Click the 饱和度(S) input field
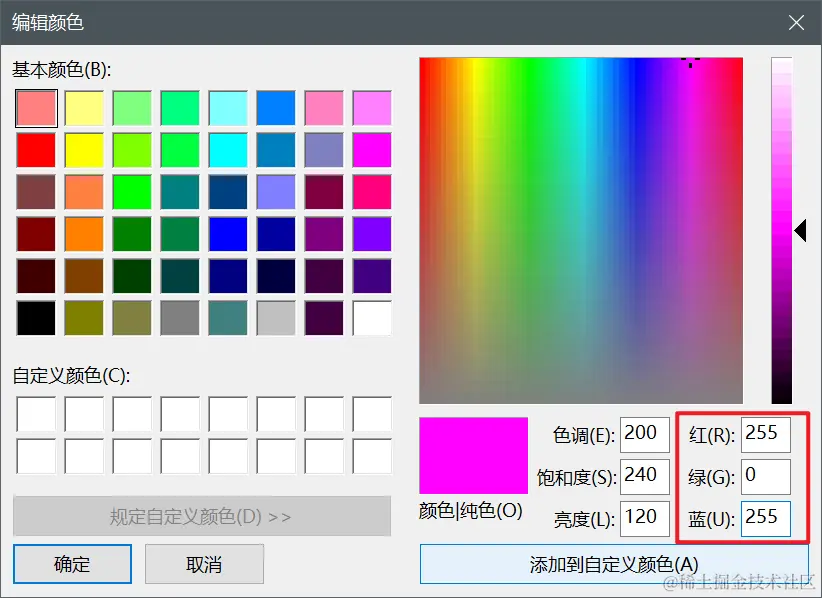 tap(644, 477)
